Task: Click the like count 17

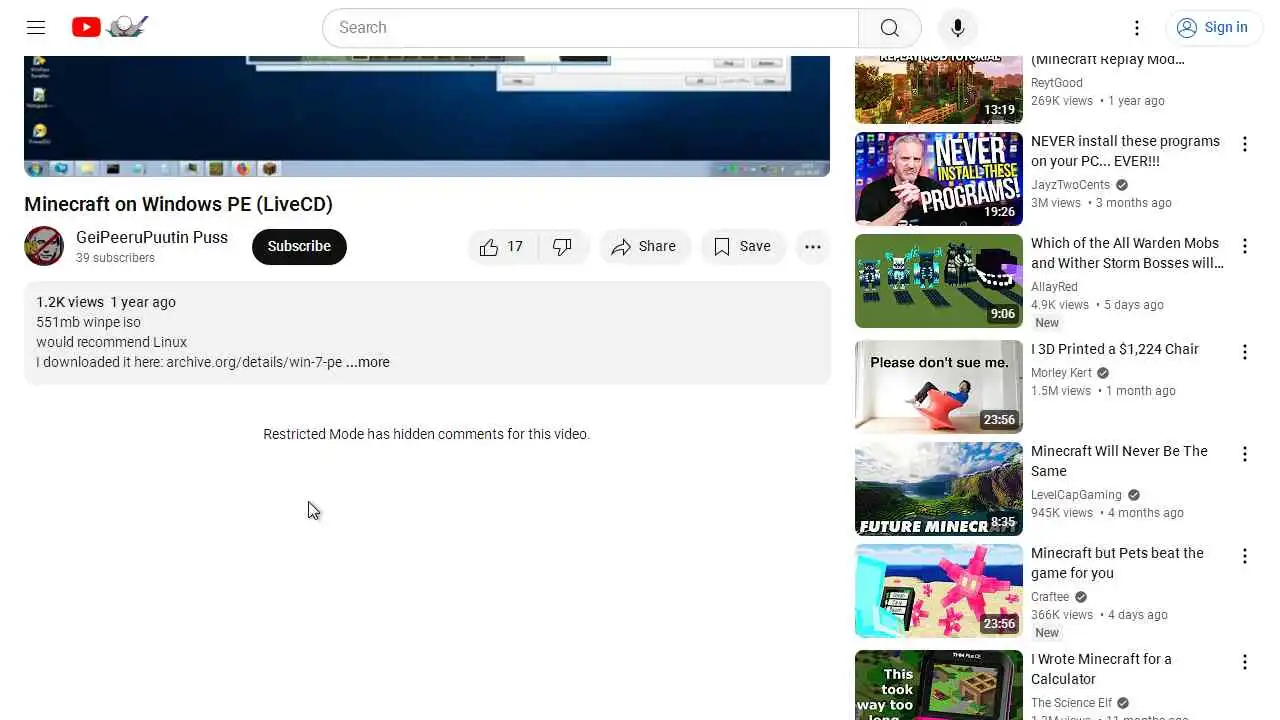Action: point(515,247)
